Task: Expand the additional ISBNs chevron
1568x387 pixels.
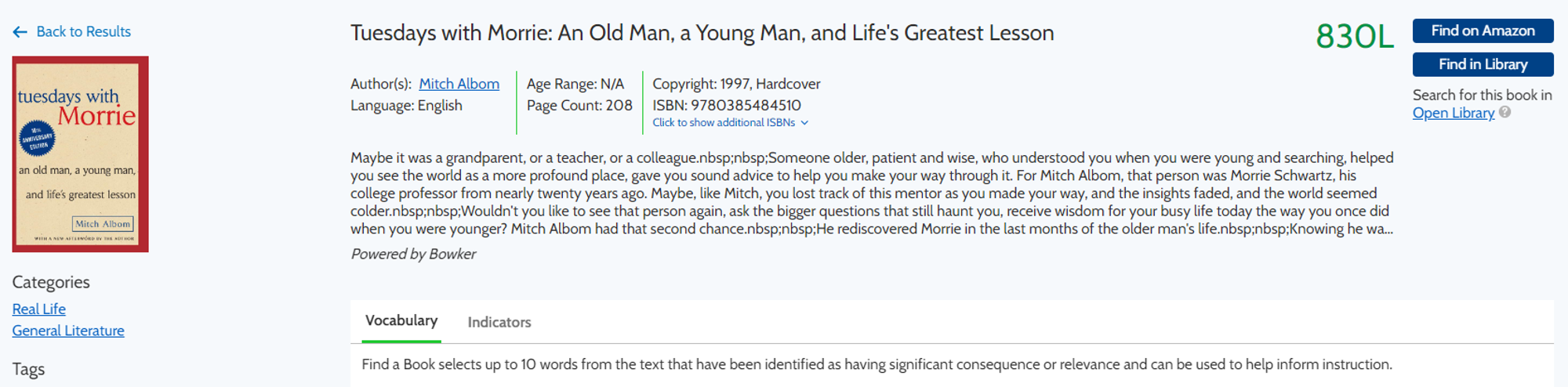Action: [804, 123]
